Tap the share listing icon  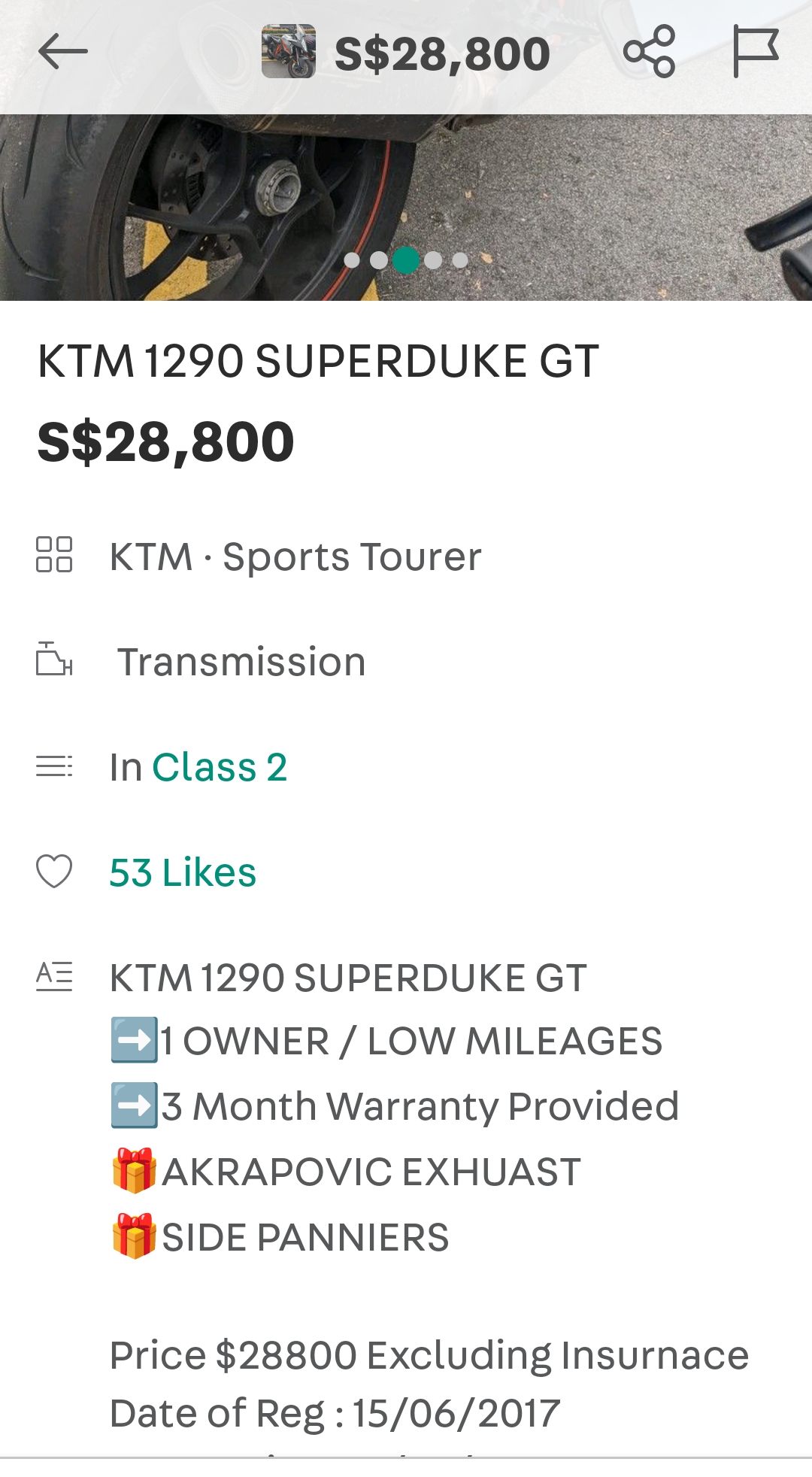(649, 52)
